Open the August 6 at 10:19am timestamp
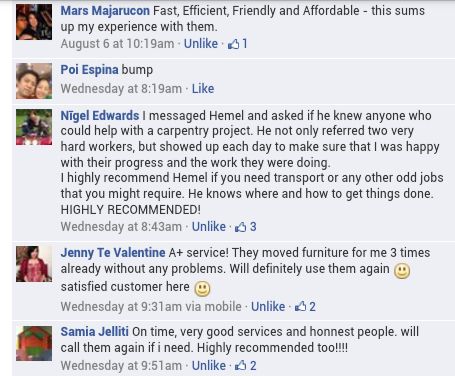 [x=117, y=44]
